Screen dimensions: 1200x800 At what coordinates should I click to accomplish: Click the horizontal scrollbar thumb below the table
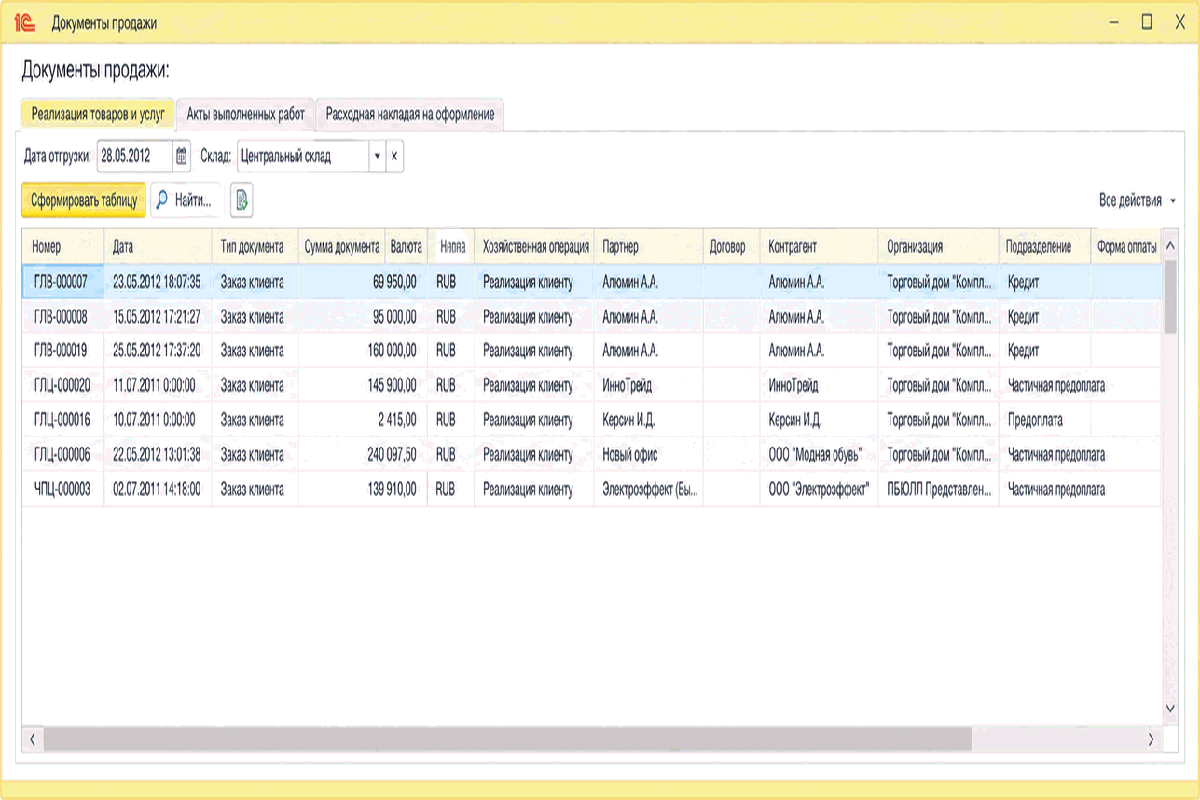point(507,739)
